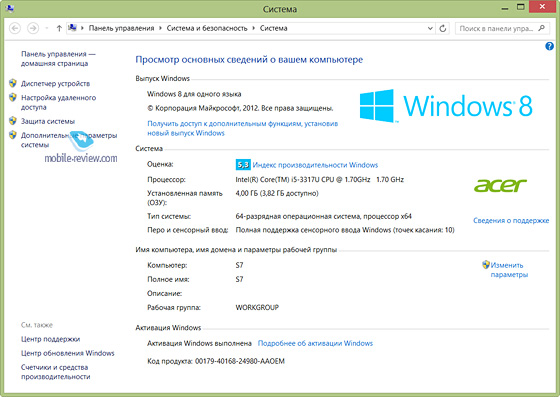Select 'Активация Windows выполнена' text

[199, 343]
